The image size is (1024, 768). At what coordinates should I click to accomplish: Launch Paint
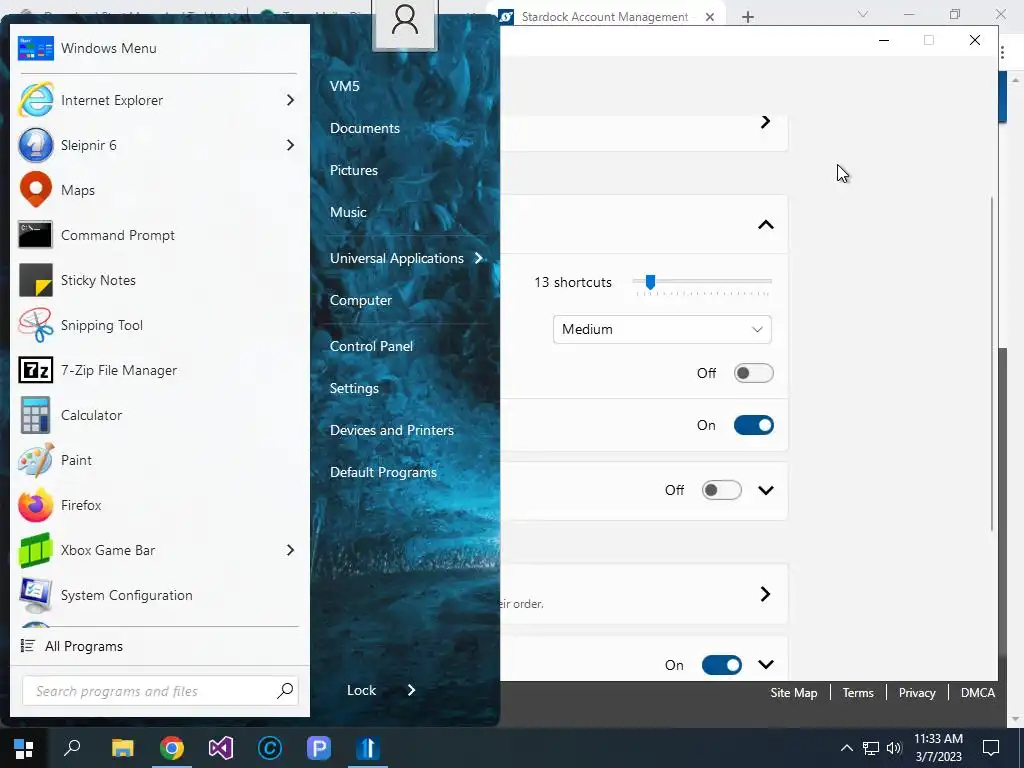[157, 460]
